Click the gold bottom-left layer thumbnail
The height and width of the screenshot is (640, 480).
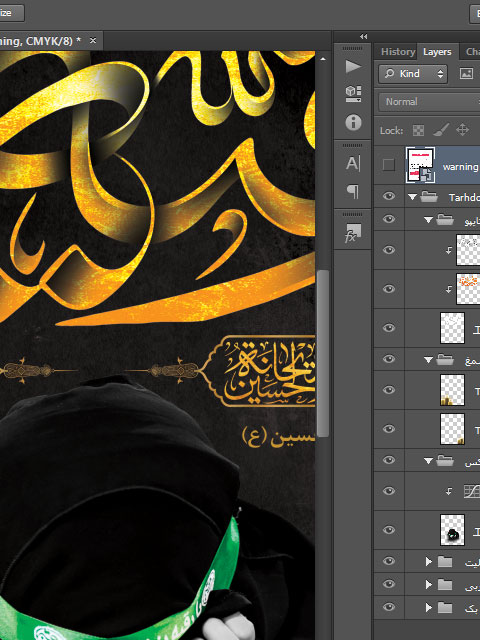click(x=452, y=390)
